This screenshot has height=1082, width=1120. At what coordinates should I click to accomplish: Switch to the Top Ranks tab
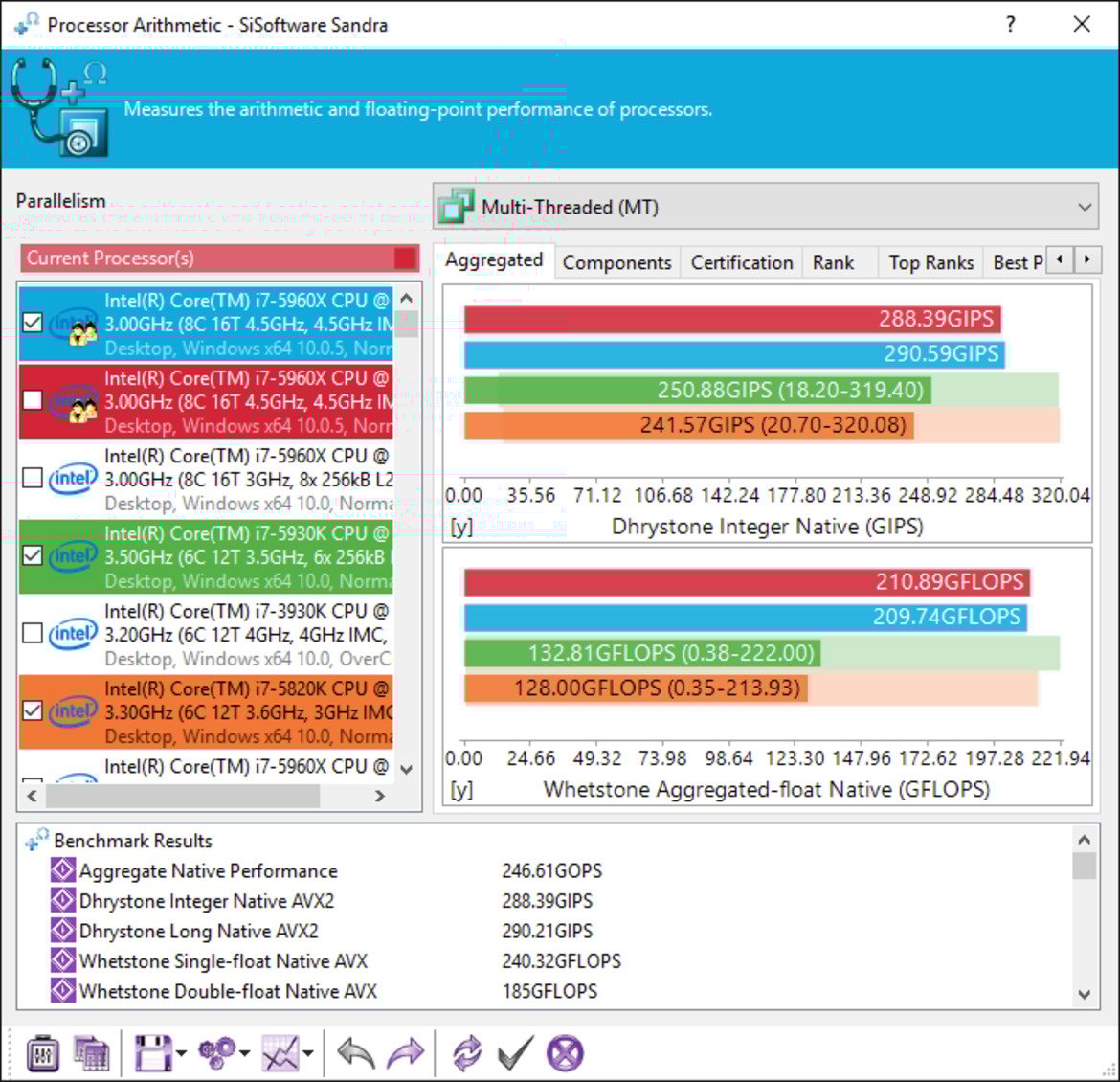(x=930, y=263)
